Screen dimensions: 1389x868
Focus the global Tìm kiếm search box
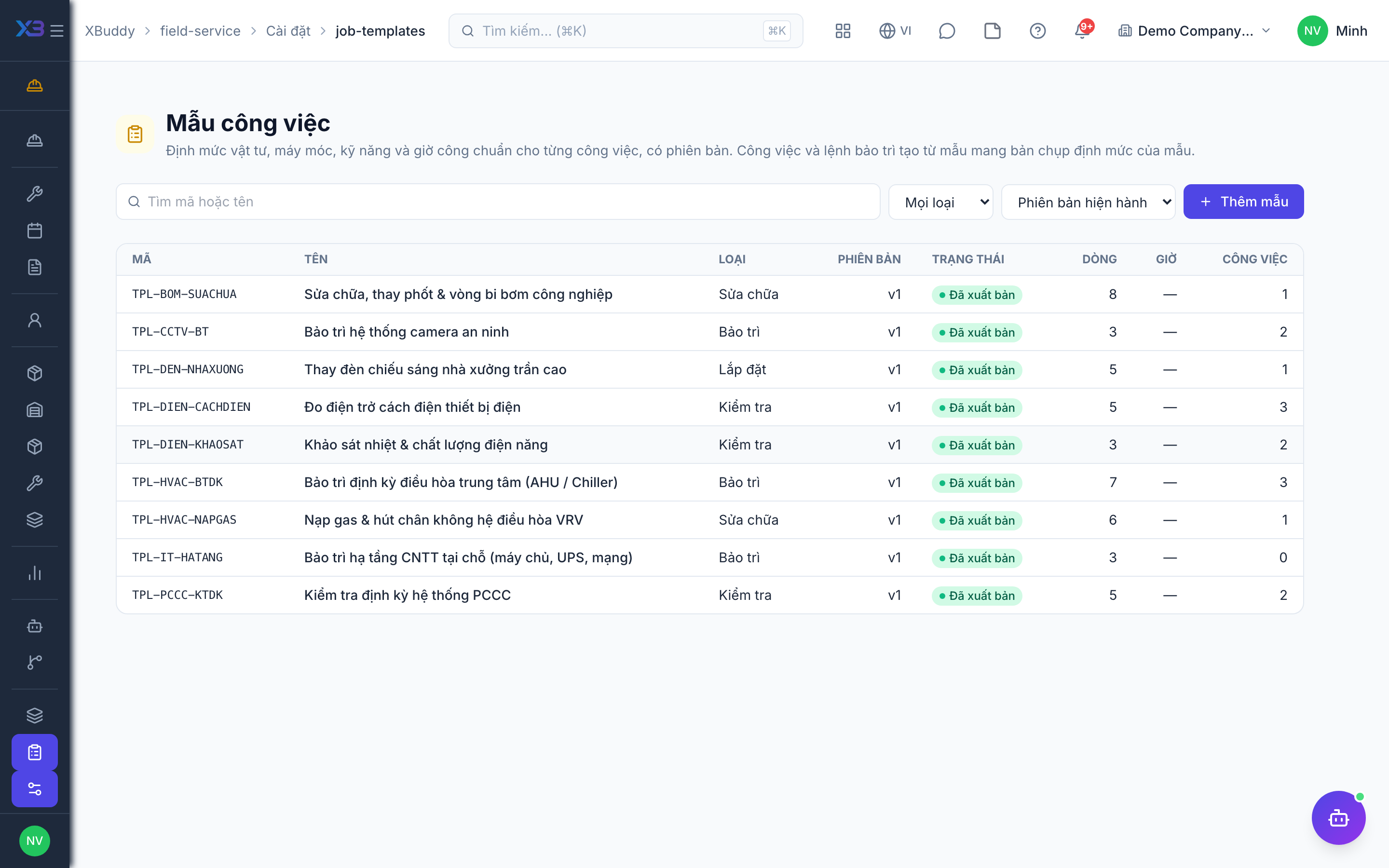point(626,31)
